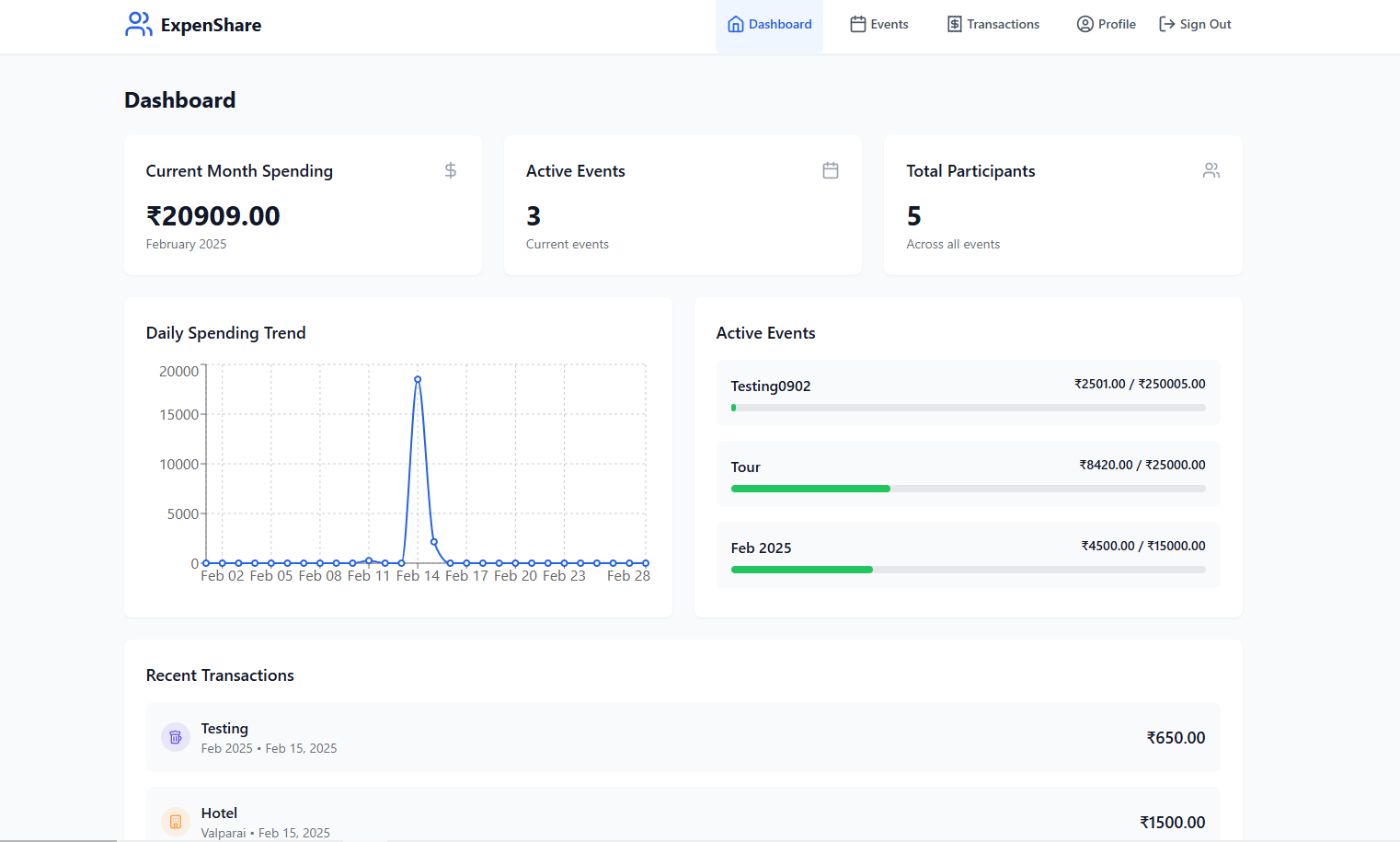Click the ExpenShare people logo icon
The width and height of the screenshot is (1400, 842).
pyautogui.click(x=139, y=24)
